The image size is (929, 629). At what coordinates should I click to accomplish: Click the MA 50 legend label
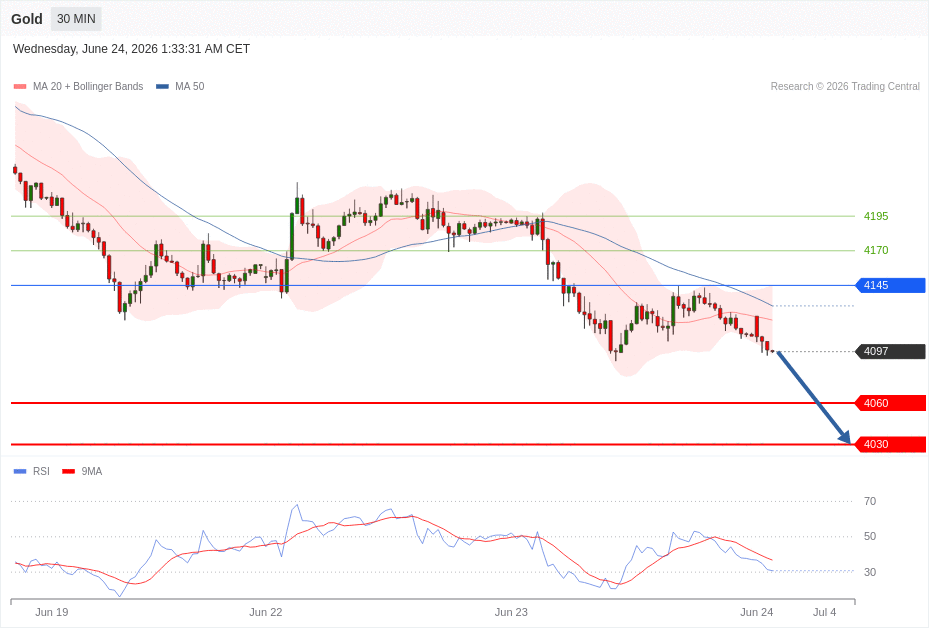[190, 86]
